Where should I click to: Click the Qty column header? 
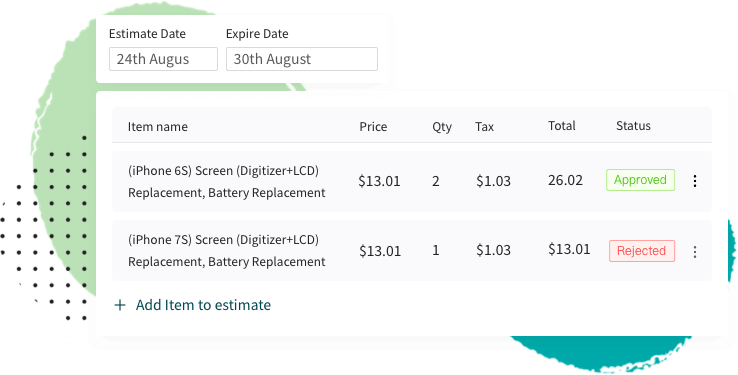click(442, 127)
